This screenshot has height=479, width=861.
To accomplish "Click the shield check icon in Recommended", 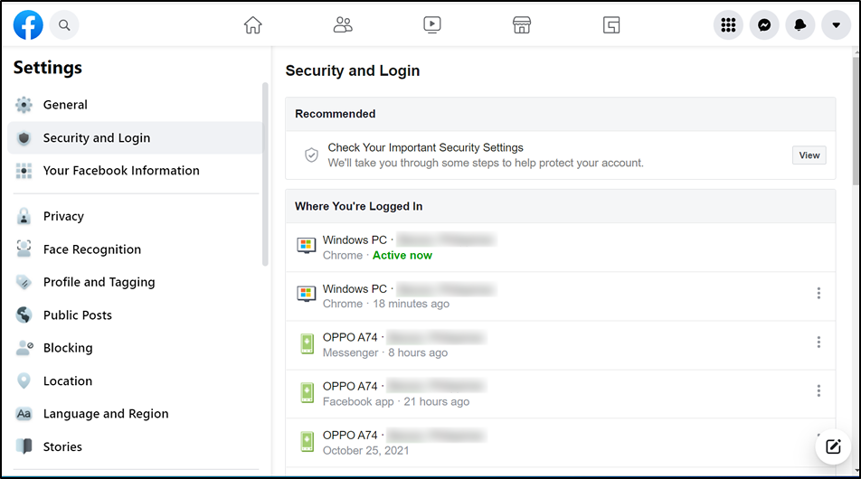I will tap(311, 155).
